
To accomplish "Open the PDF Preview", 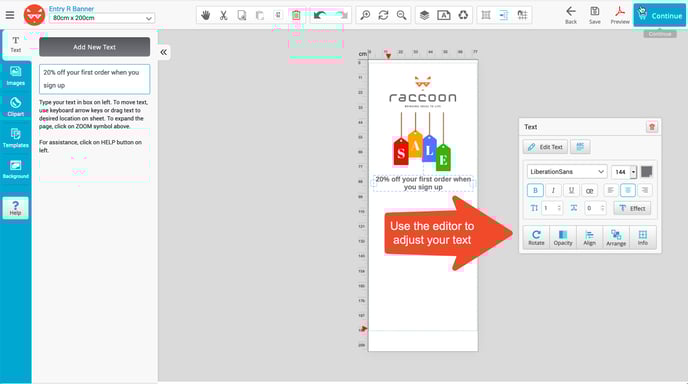I will 620,15.
